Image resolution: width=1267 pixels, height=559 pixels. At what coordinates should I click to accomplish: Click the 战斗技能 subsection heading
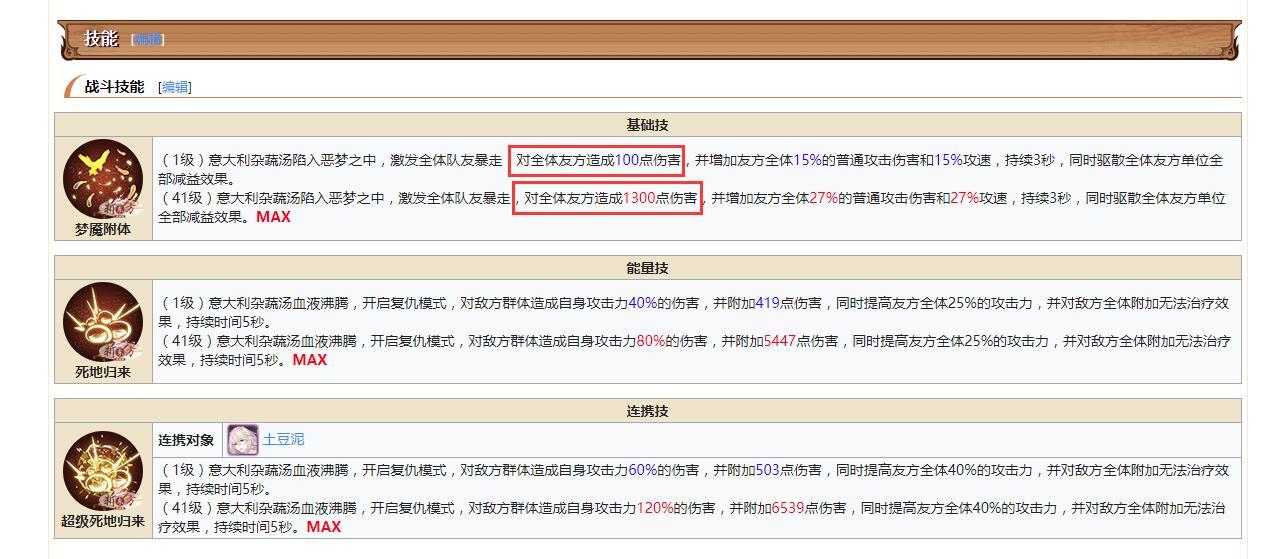(114, 87)
